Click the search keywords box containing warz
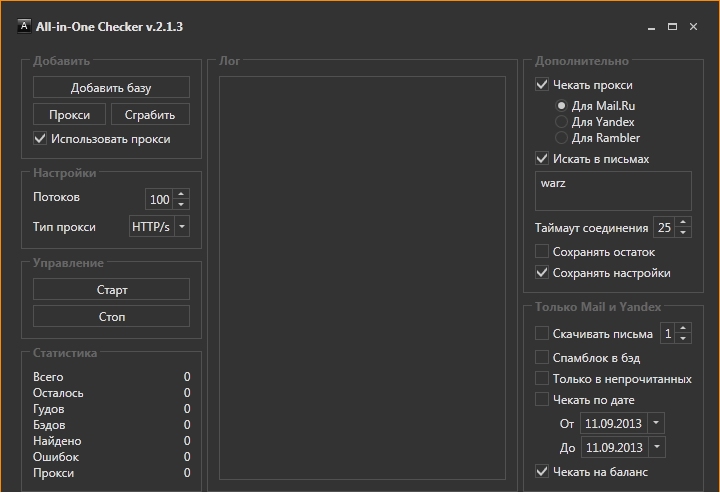The image size is (720, 495). (x=613, y=191)
